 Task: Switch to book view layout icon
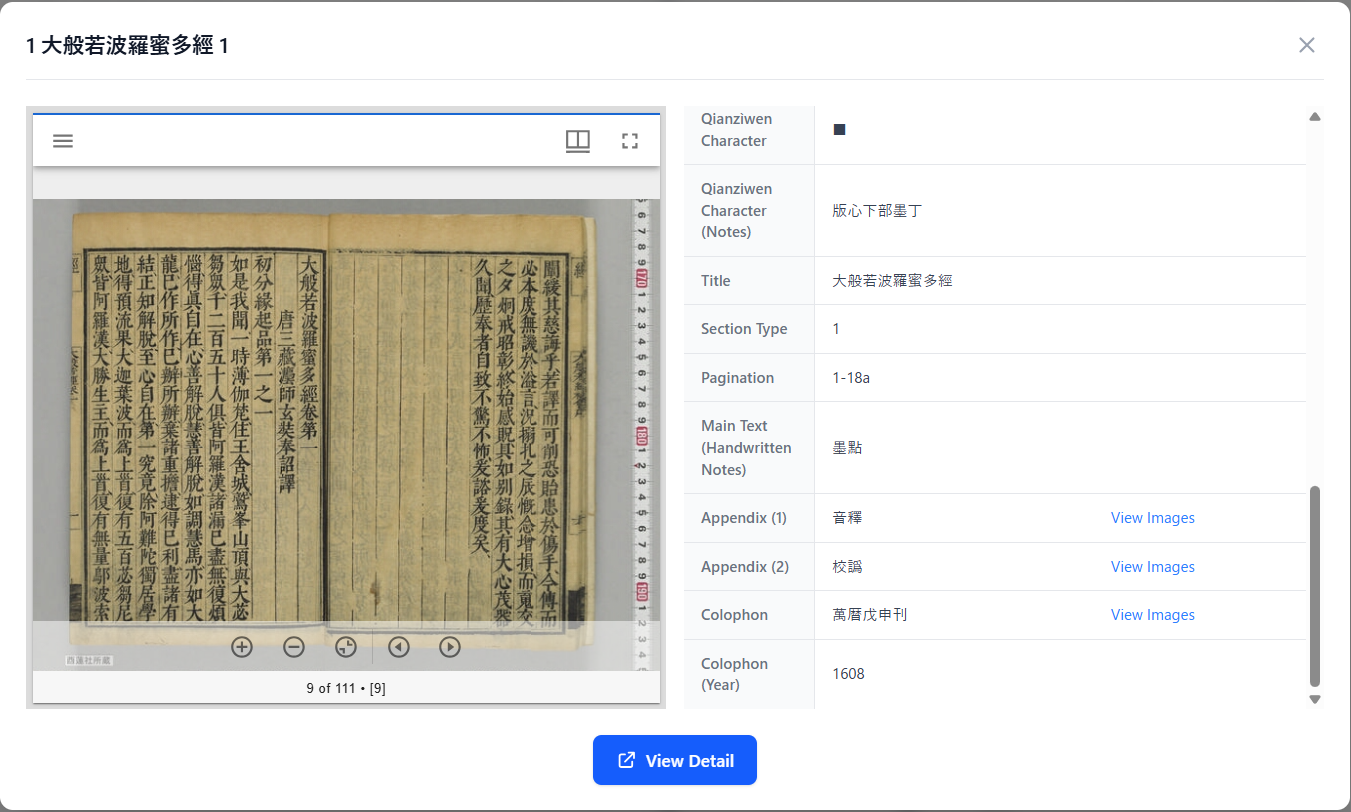click(x=577, y=141)
